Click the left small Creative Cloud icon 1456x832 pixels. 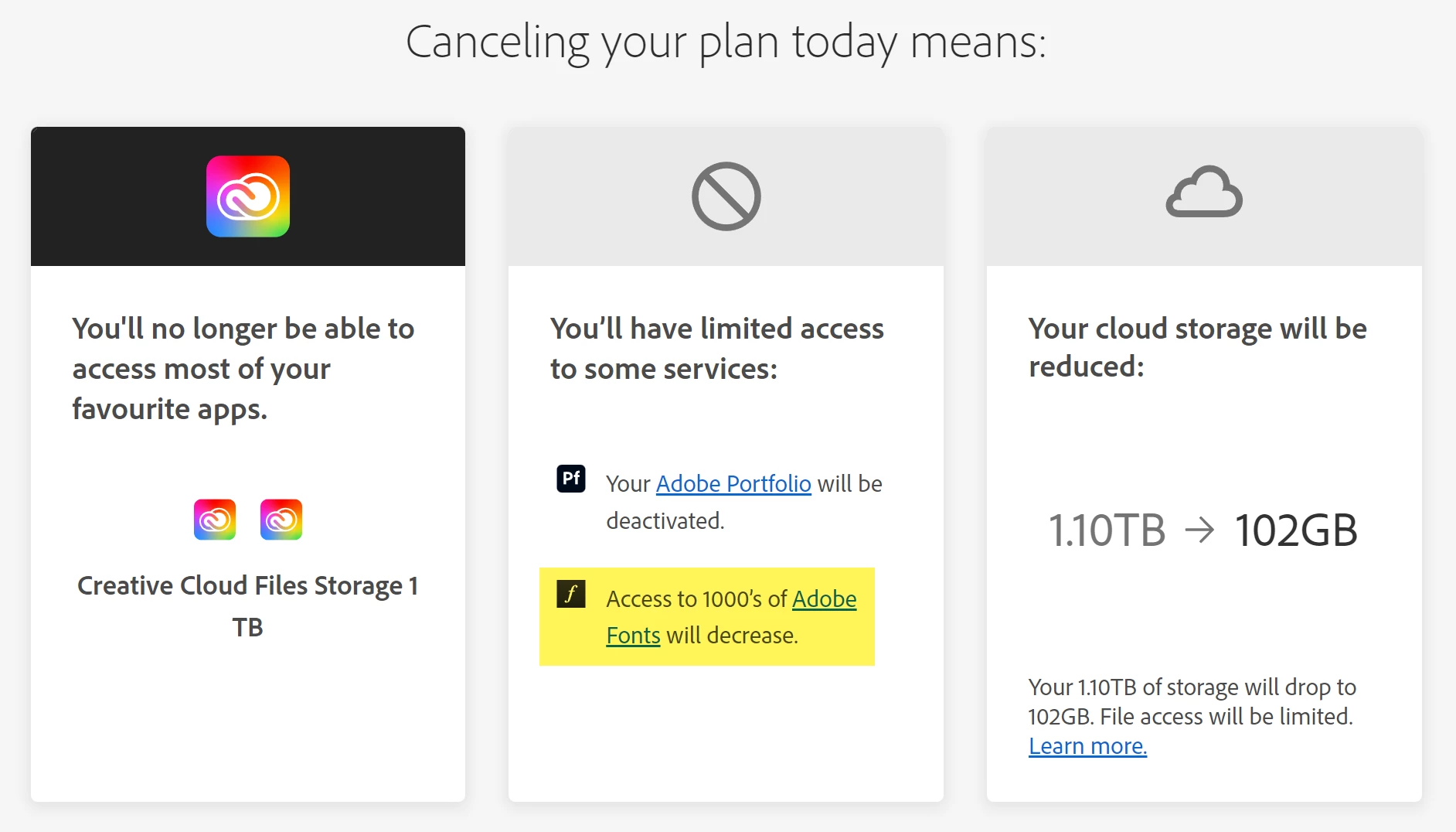pyautogui.click(x=215, y=520)
